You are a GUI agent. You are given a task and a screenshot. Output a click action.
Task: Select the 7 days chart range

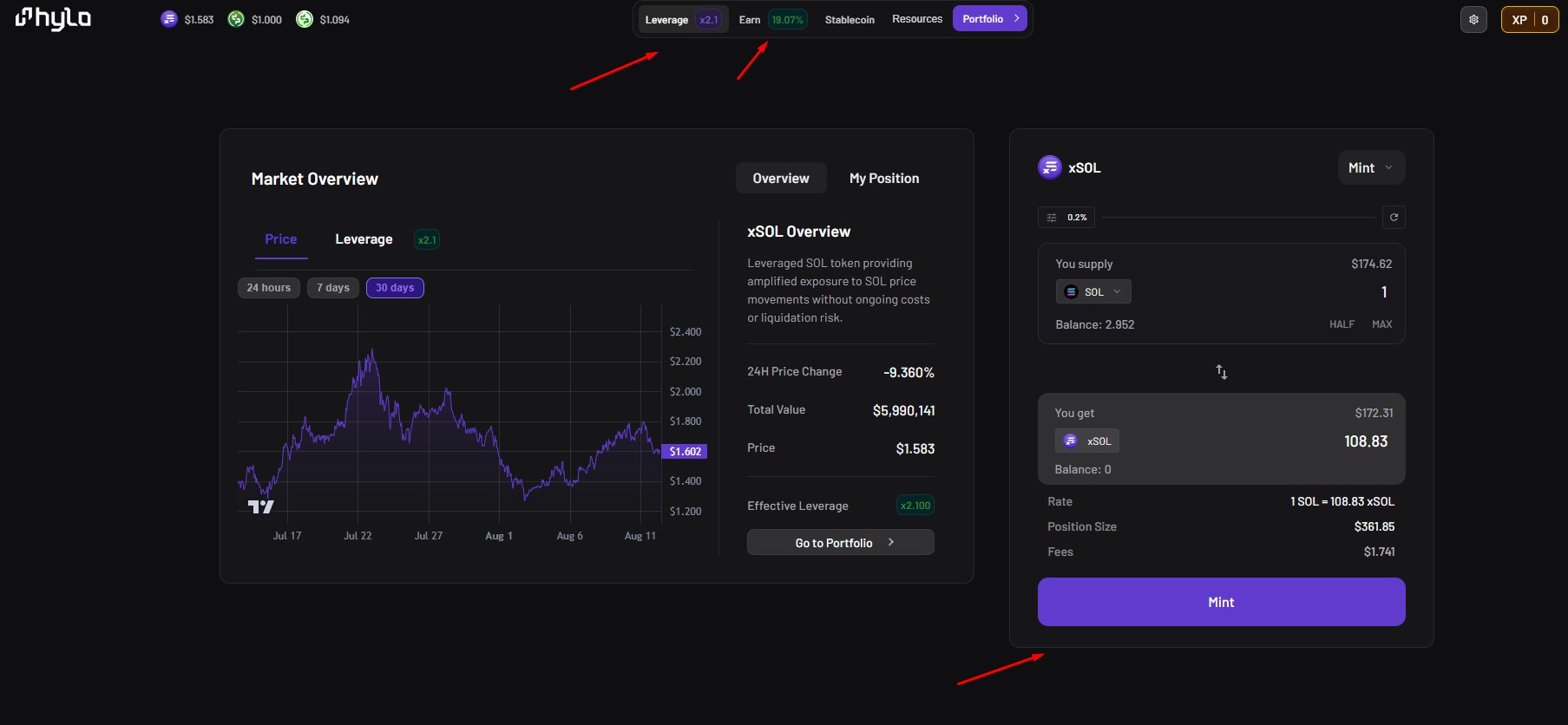tap(333, 288)
